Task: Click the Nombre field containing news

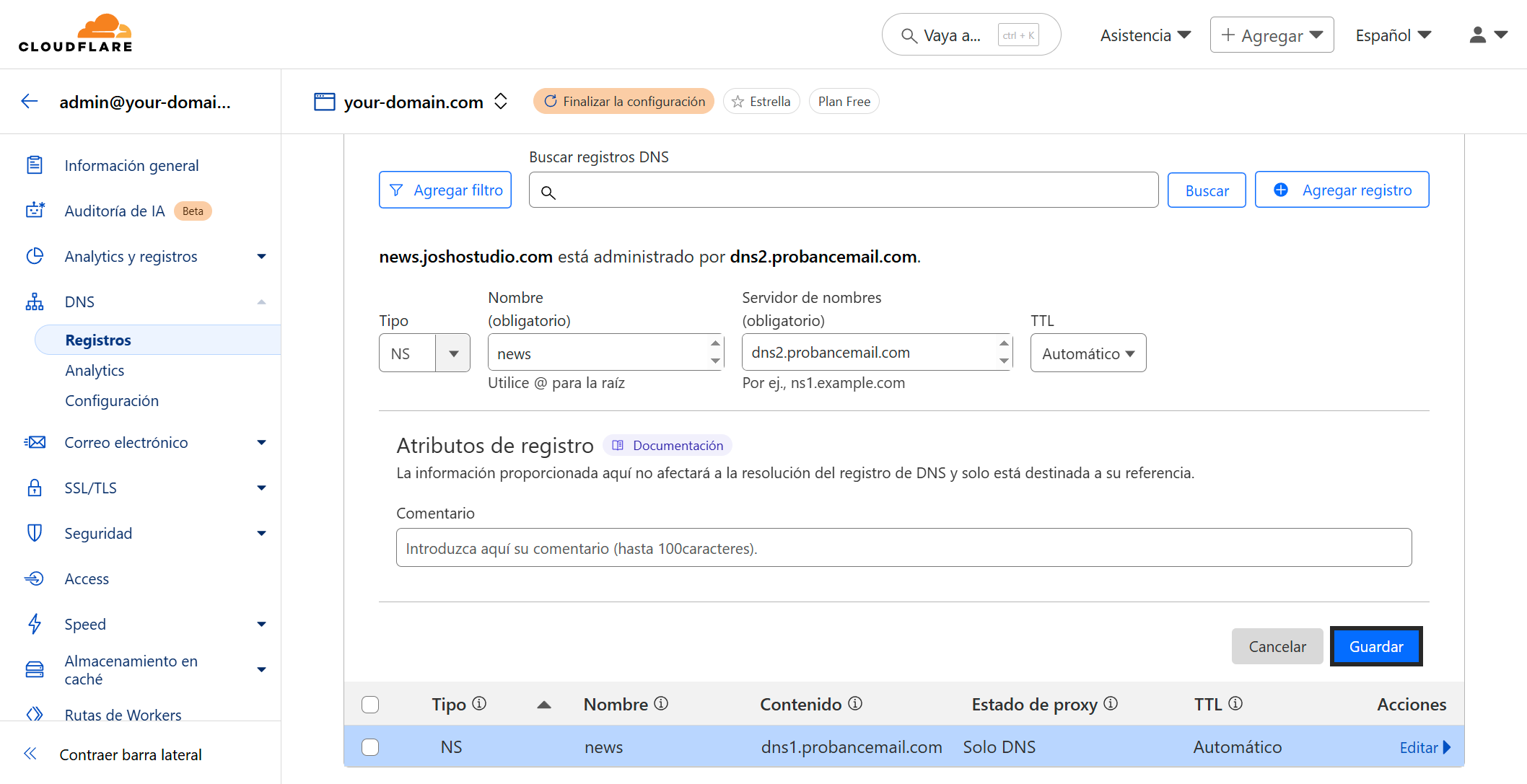Action: [606, 353]
